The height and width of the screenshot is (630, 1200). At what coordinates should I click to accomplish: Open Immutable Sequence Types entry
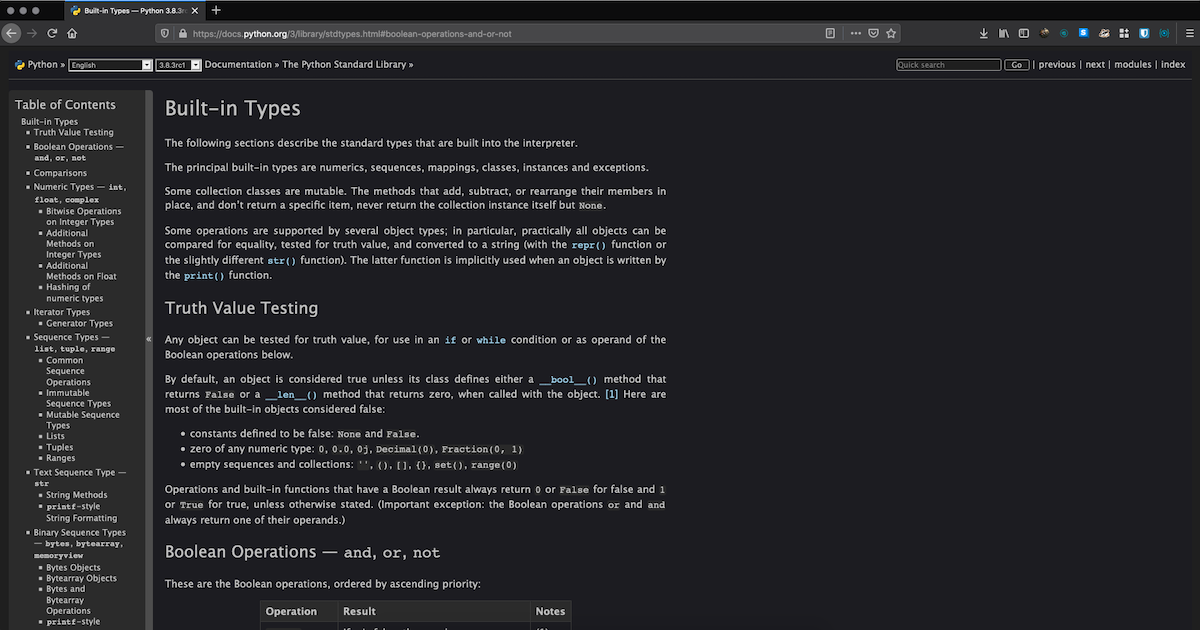click(78, 398)
